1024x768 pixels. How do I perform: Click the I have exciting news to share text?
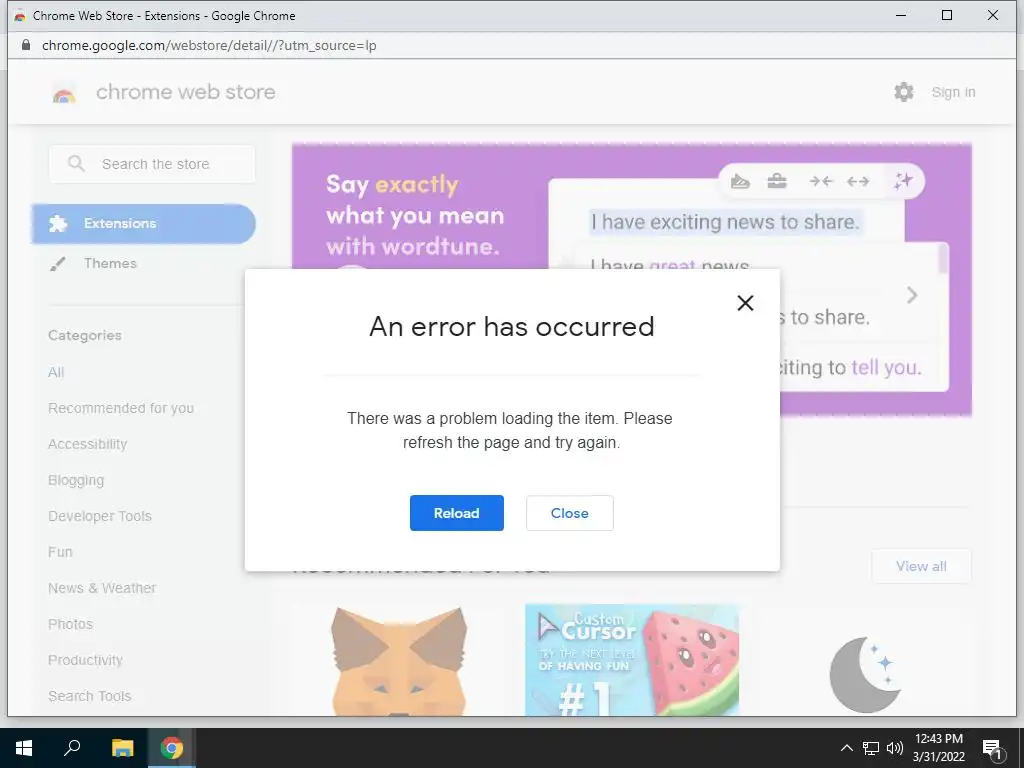725,222
